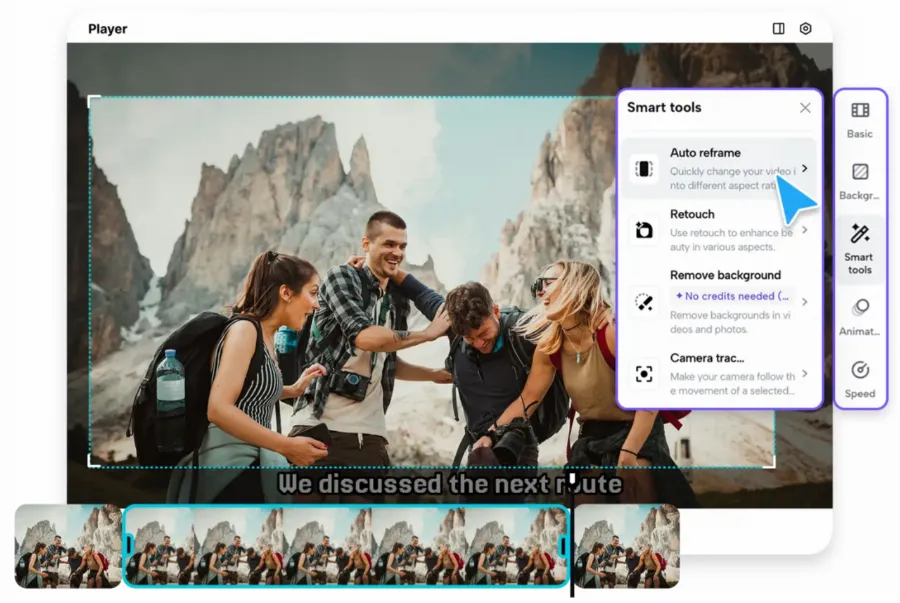Screen dimensions: 900x603
Task: Click the timeline playhead marker
Action: (571, 479)
